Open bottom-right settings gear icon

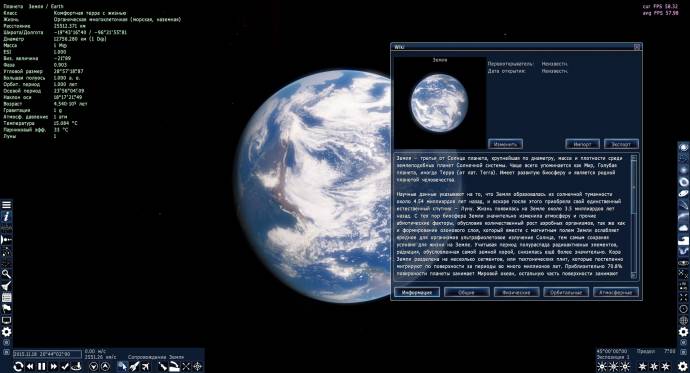coord(683,366)
